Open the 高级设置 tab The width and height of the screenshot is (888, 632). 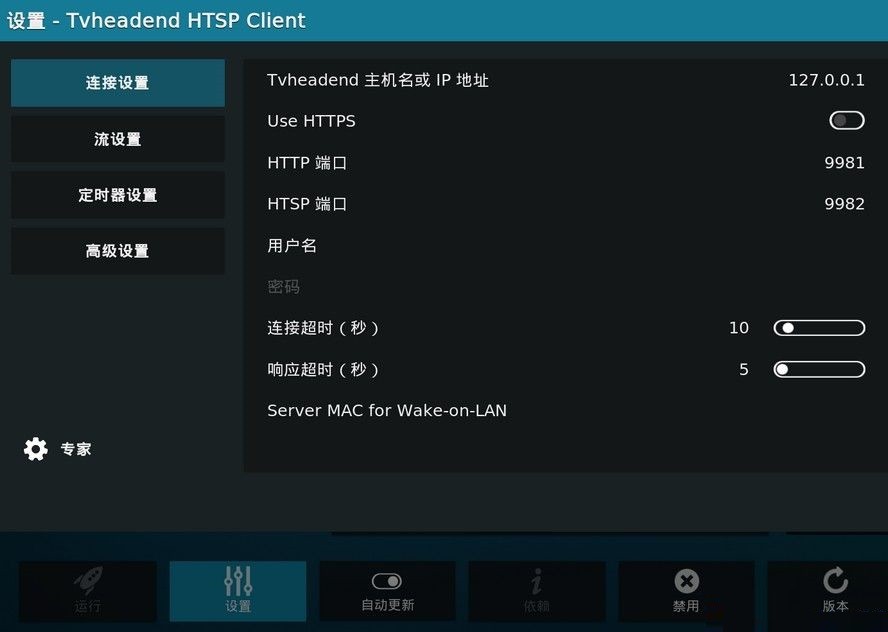pos(118,251)
